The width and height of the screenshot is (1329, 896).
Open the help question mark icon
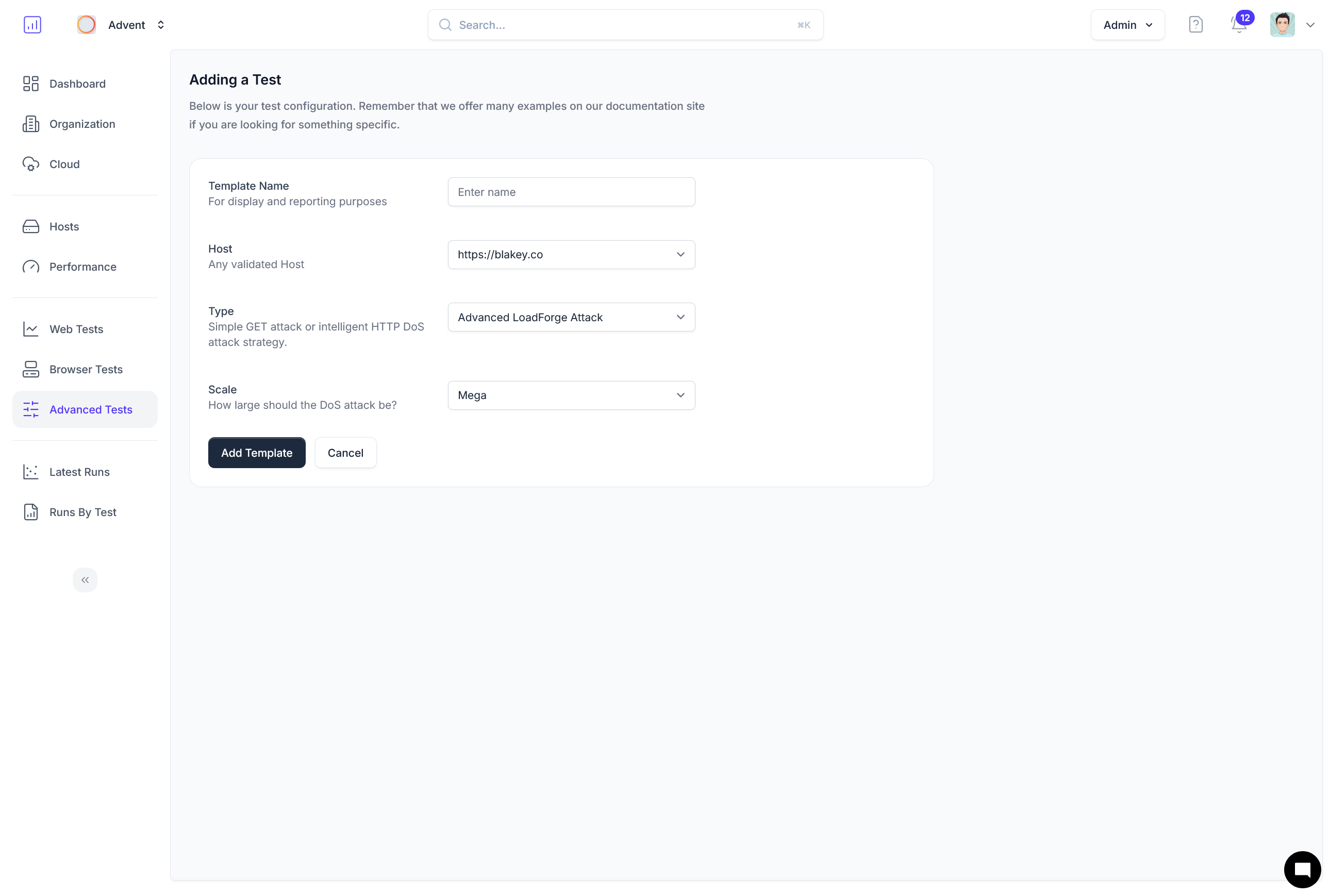[1195, 25]
